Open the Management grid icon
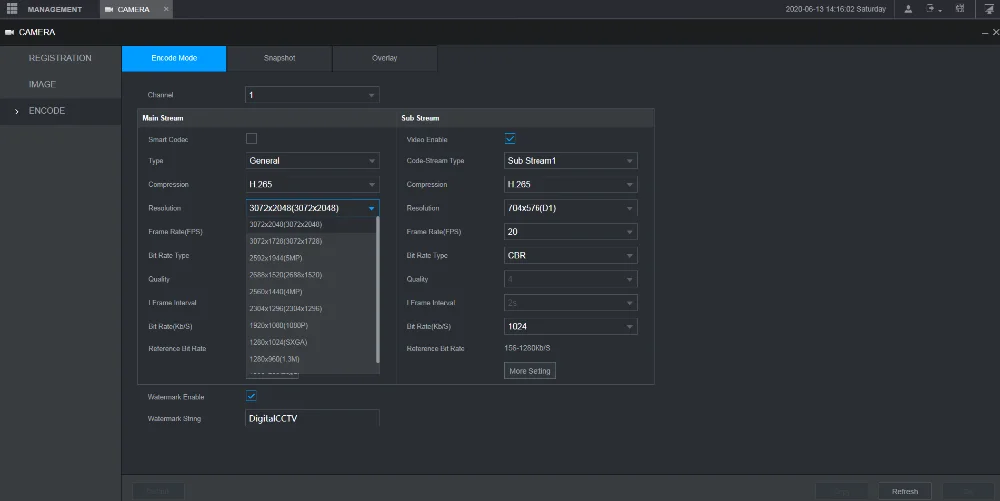Viewport: 1000px width, 501px height. click(13, 9)
